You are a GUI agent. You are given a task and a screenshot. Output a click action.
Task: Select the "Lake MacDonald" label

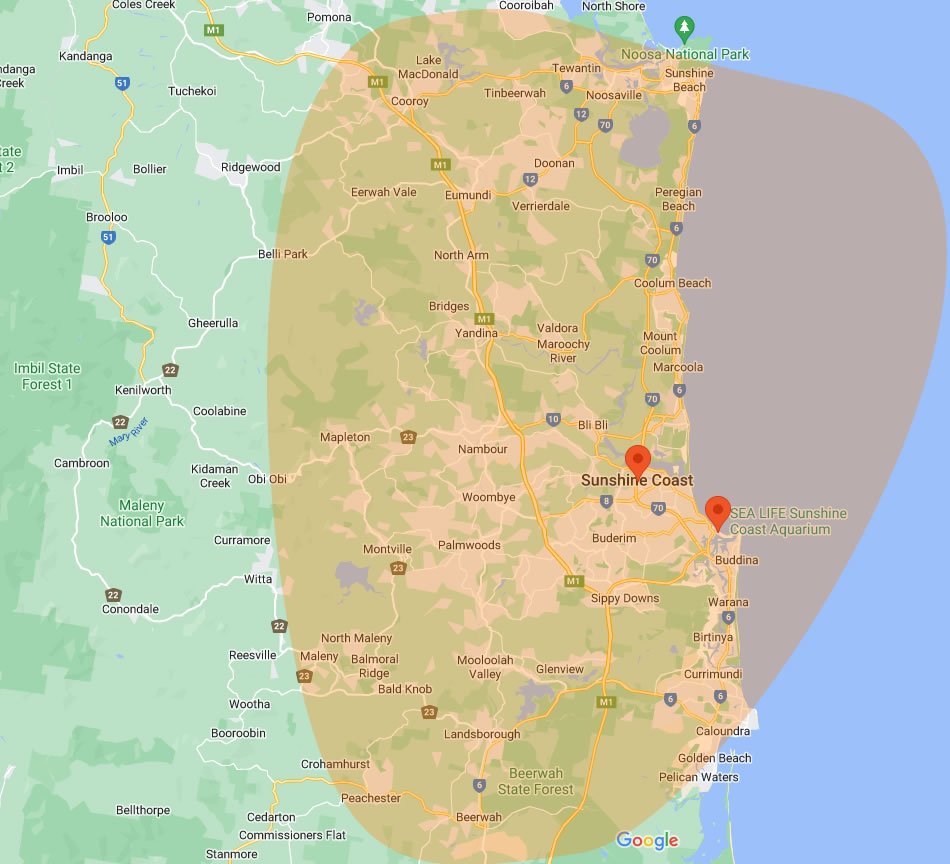428,67
